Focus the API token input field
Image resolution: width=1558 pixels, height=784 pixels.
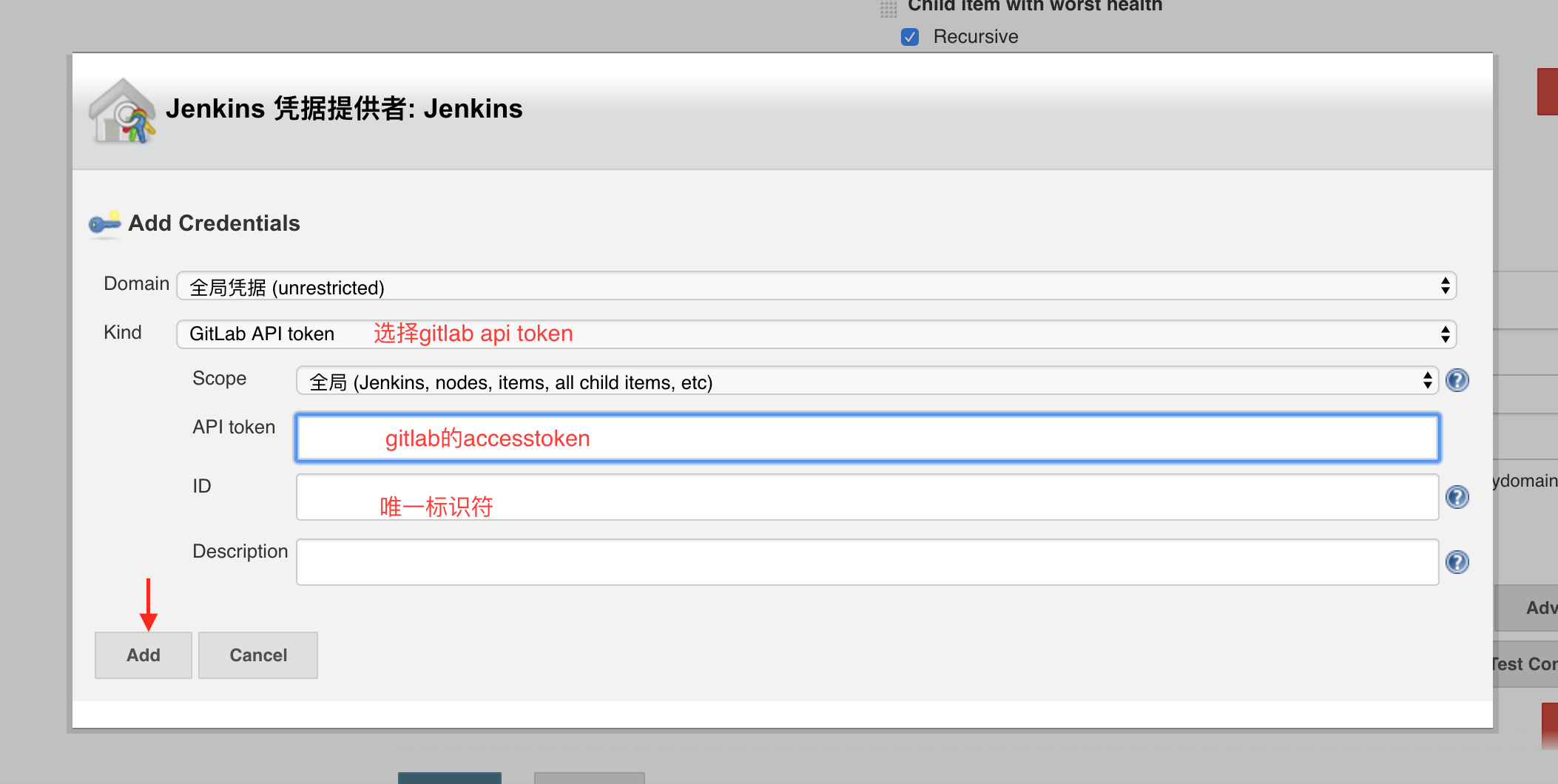[x=867, y=438]
